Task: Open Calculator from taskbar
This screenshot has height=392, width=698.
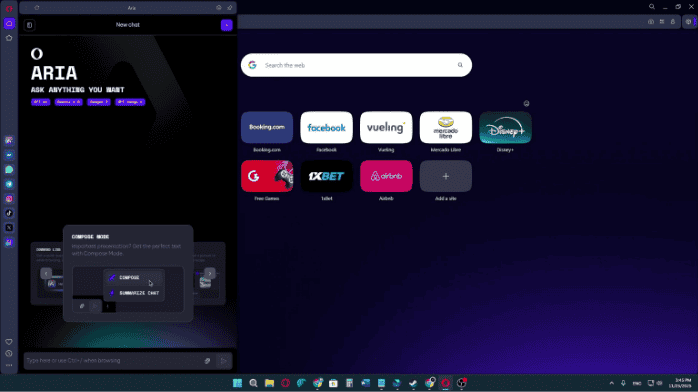Action: tap(349, 383)
